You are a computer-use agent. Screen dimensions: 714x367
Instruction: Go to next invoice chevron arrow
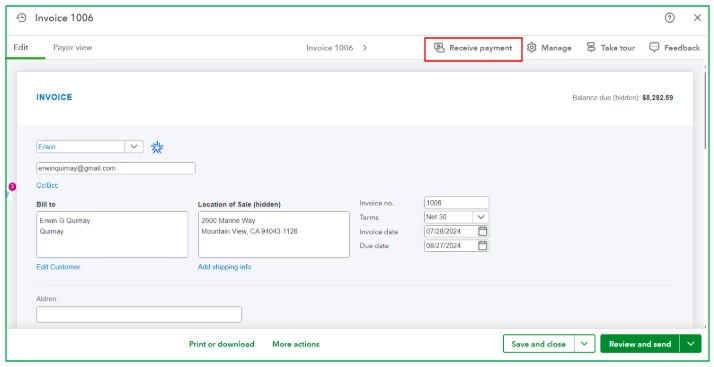(365, 48)
